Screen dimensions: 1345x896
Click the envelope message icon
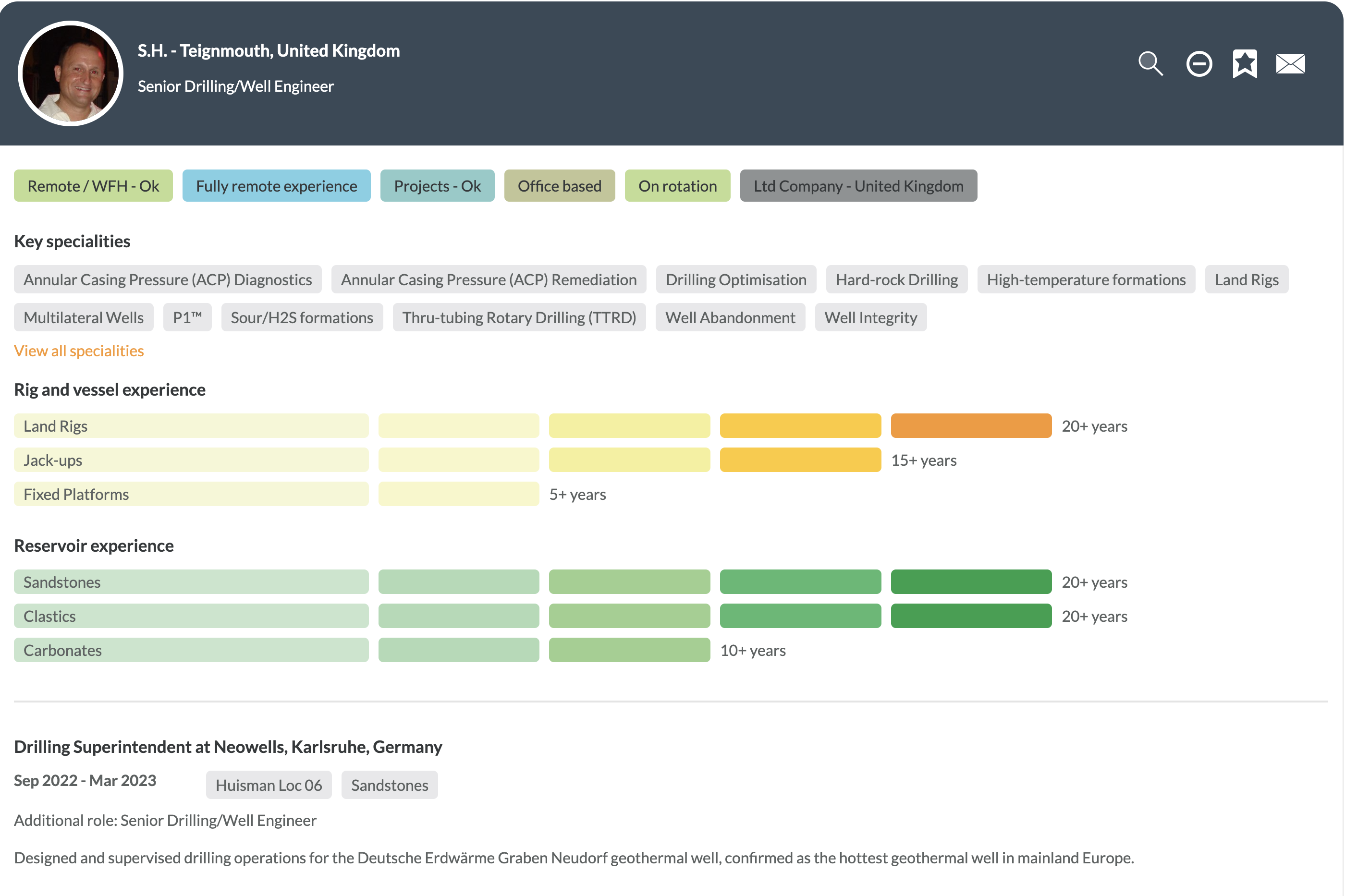pyautogui.click(x=1290, y=63)
